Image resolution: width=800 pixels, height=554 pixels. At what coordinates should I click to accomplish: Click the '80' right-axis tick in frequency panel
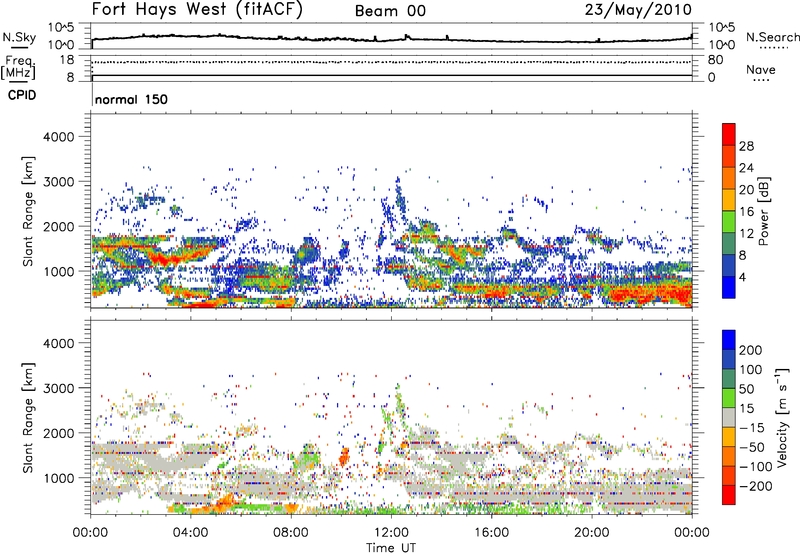click(x=716, y=60)
